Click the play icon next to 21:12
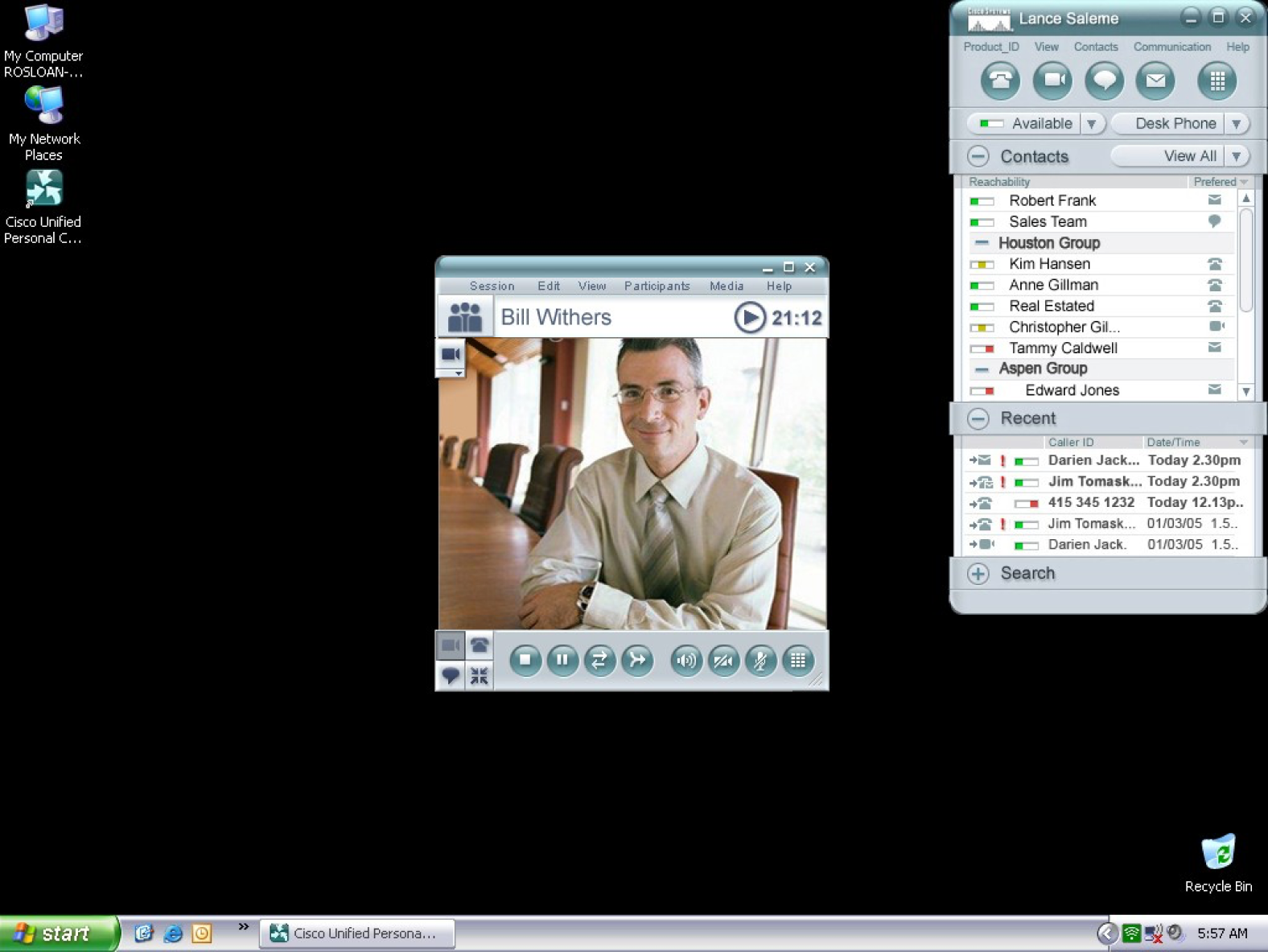The width and height of the screenshot is (1268, 952). click(x=749, y=317)
